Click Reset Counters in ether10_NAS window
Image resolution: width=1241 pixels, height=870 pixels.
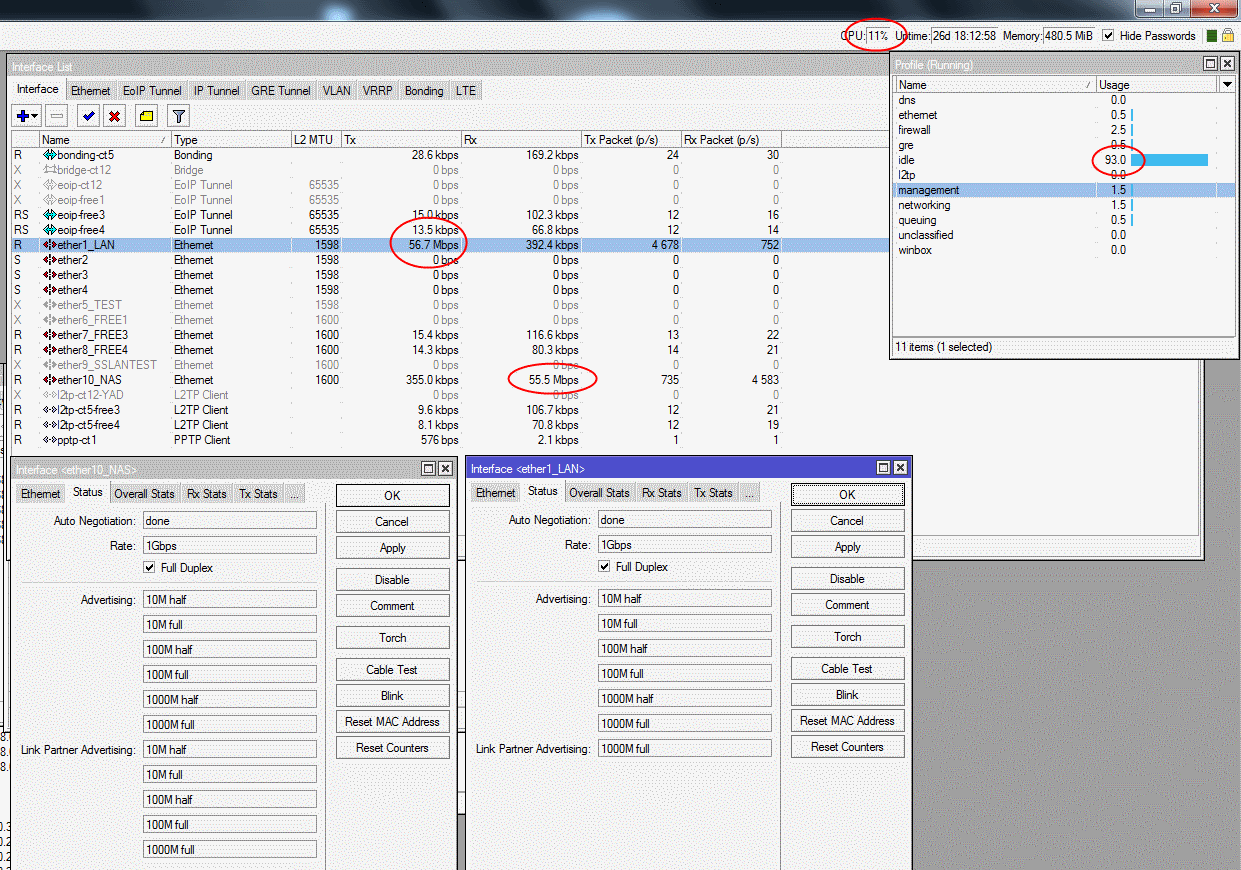point(393,748)
